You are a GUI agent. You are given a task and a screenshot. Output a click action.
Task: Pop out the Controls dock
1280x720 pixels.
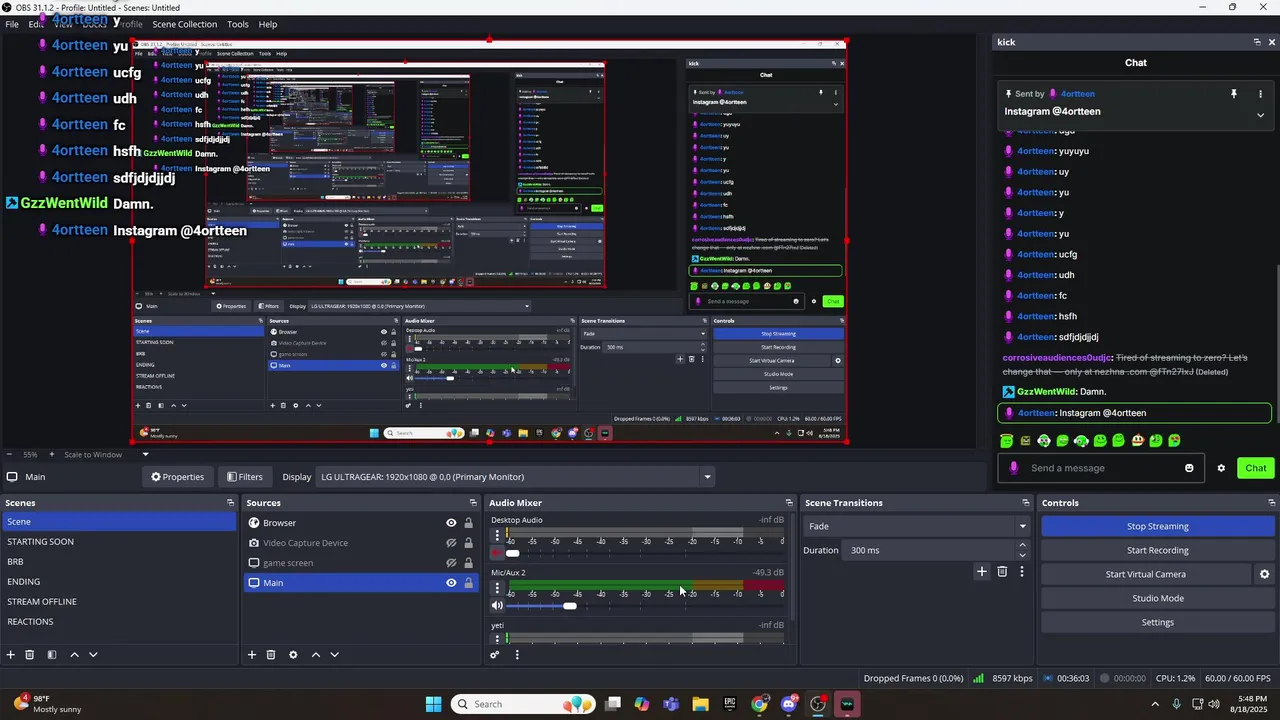pyautogui.click(x=1272, y=503)
